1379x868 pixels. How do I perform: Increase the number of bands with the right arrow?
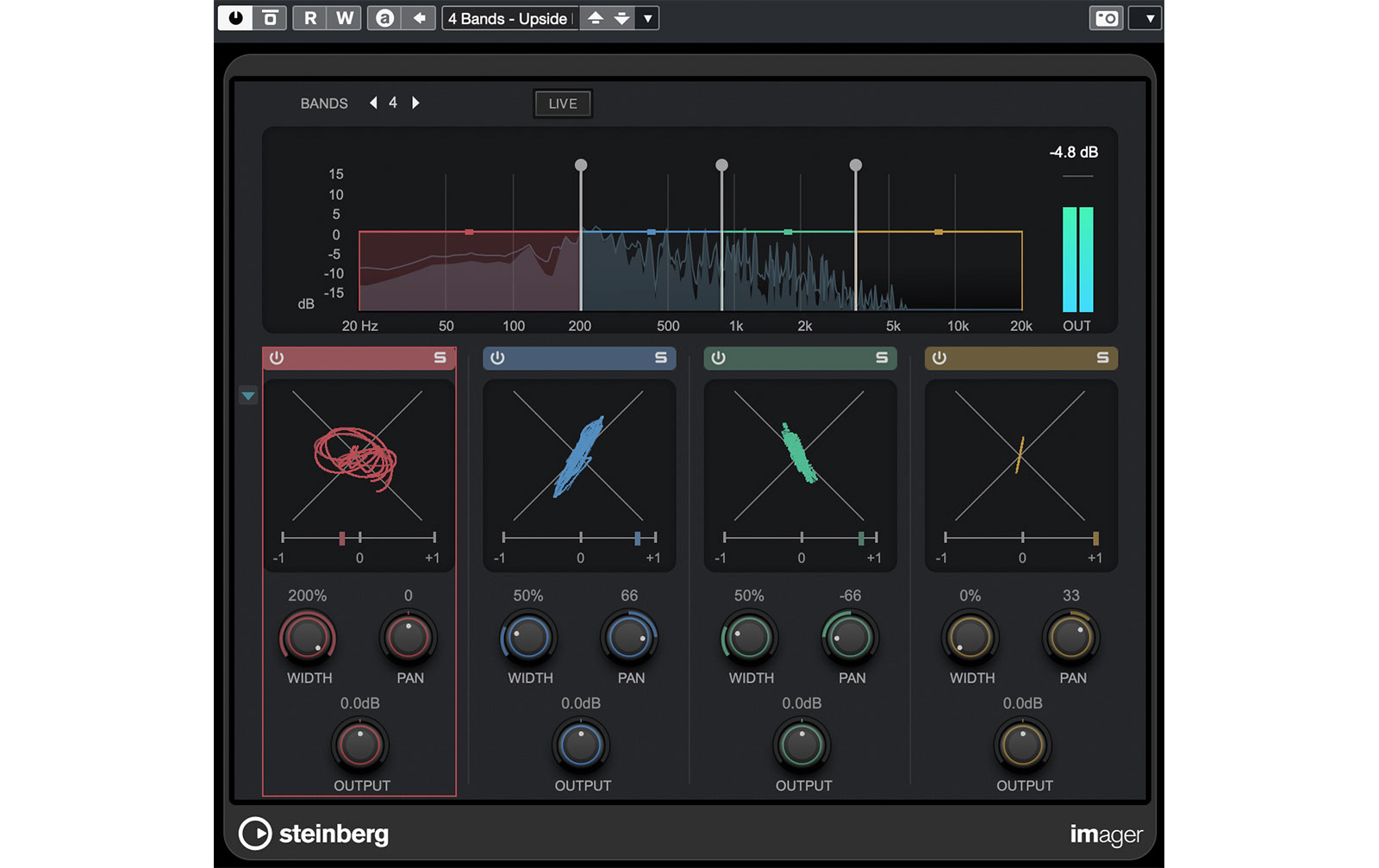[415, 103]
